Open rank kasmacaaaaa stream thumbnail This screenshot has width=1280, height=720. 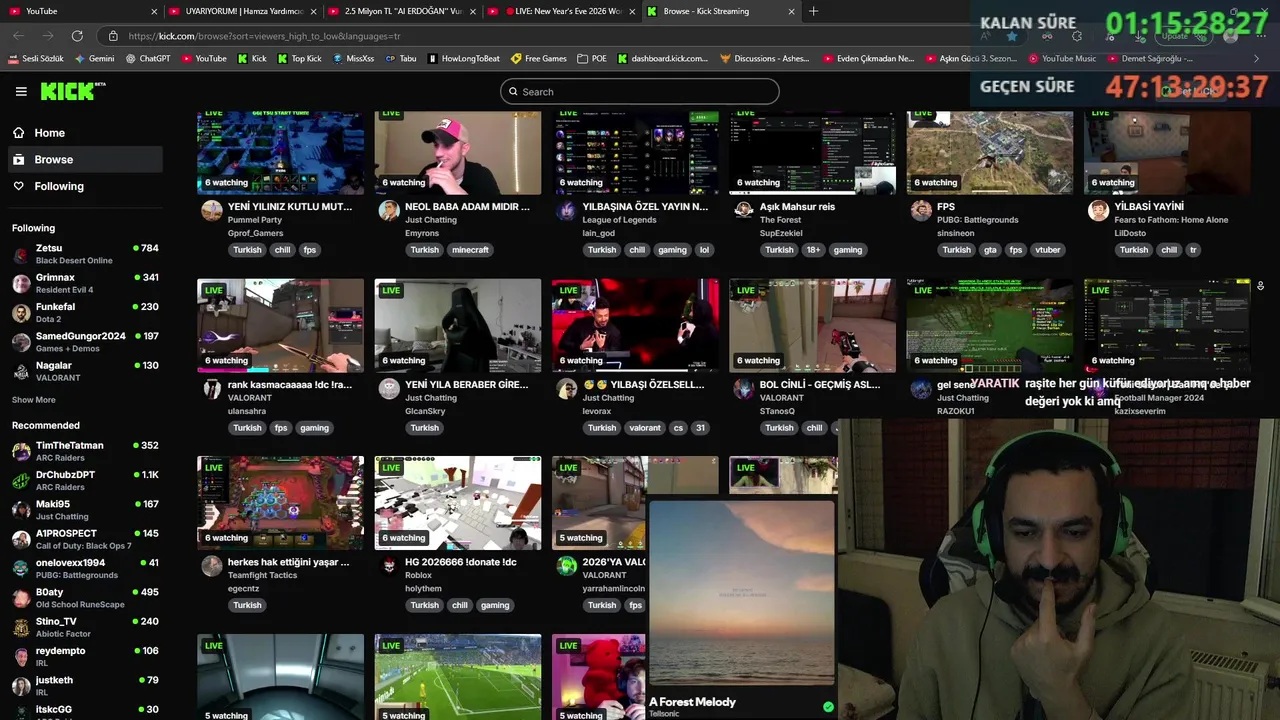point(281,325)
